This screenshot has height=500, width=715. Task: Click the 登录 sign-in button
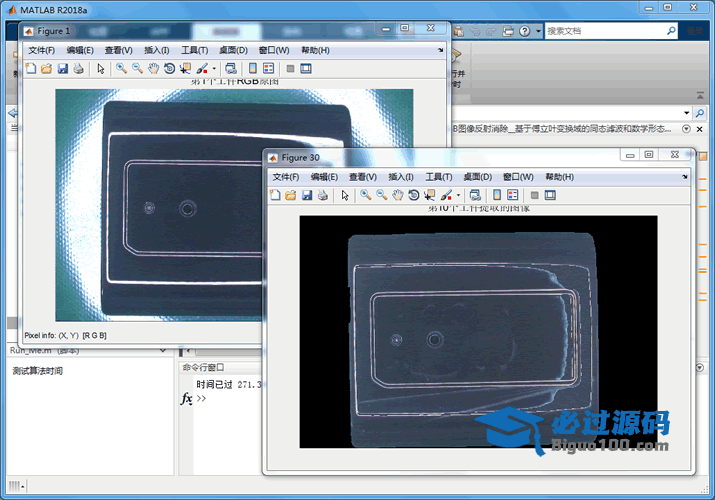tap(694, 31)
